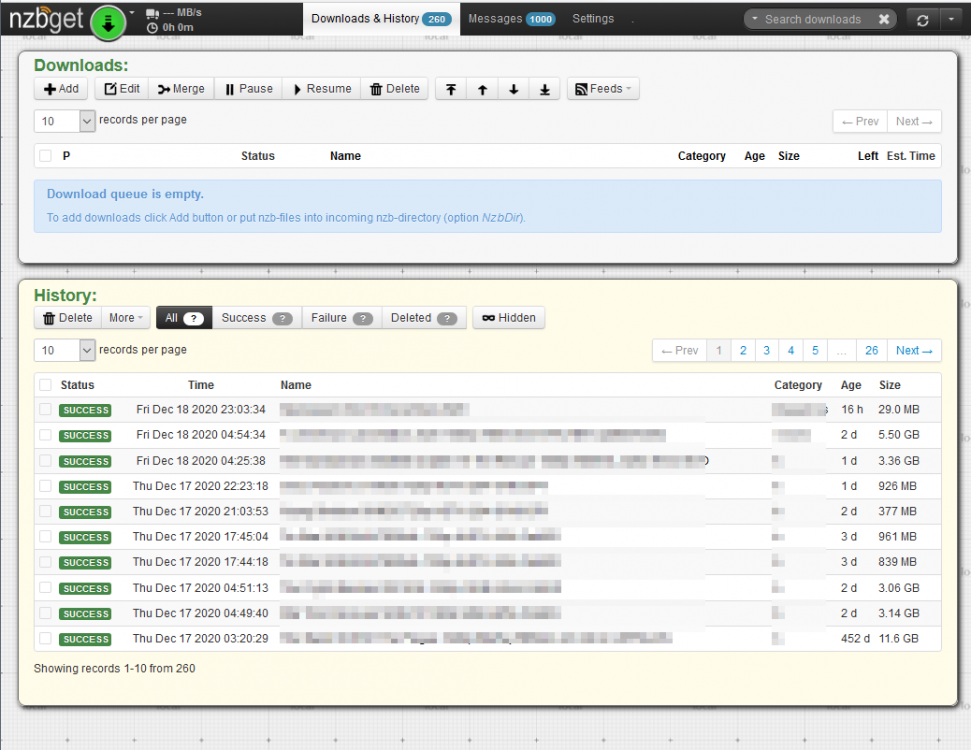Filter history by Failure

342,318
